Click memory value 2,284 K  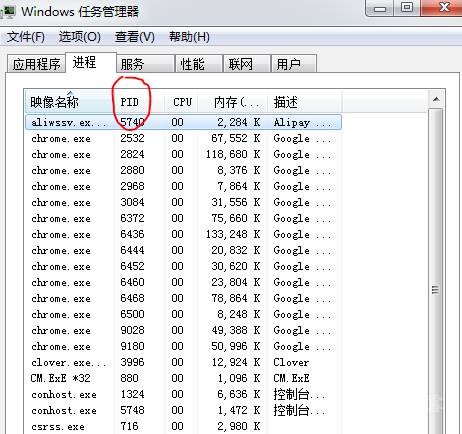239,122
